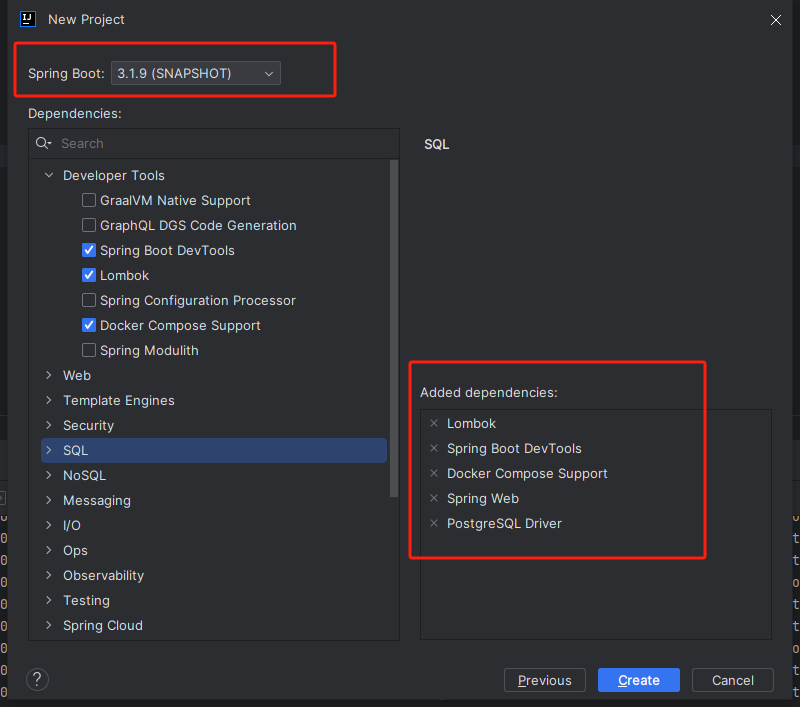
Task: Uncheck Docker Compose Support checkbox
Action: (89, 325)
